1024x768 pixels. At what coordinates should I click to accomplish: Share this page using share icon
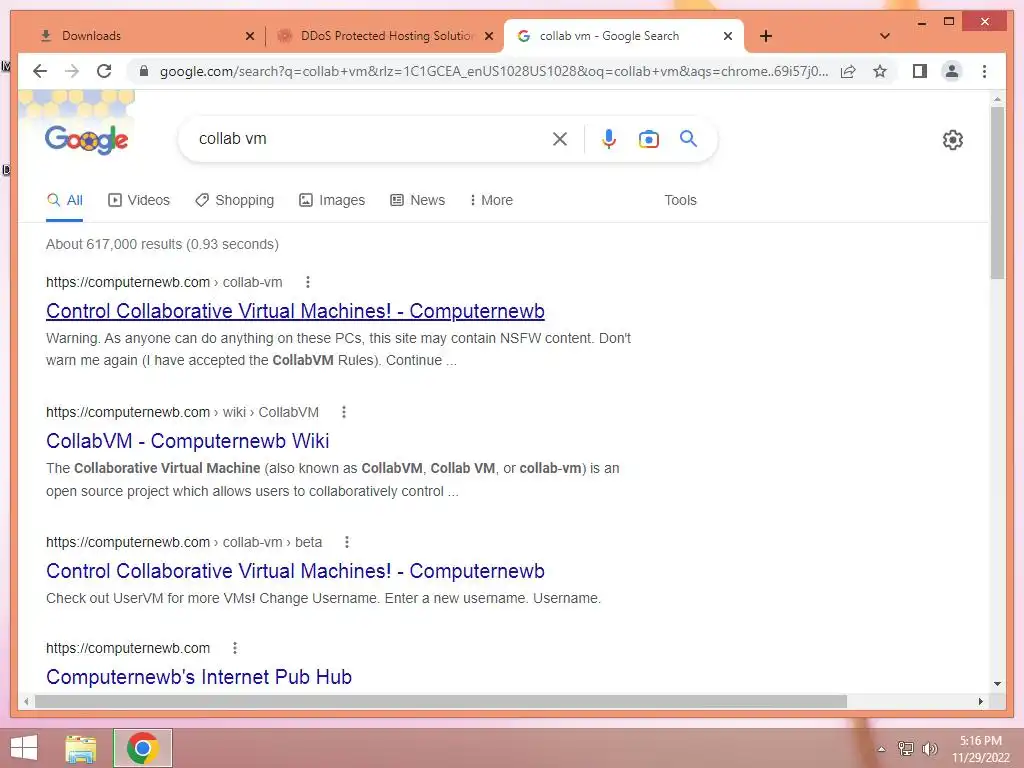tap(848, 71)
